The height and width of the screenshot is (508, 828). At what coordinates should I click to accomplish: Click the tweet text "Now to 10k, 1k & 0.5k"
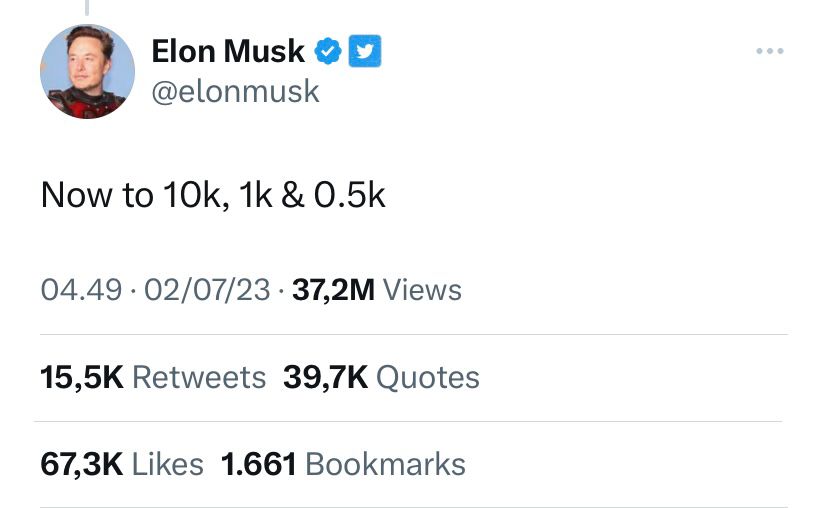point(213,195)
